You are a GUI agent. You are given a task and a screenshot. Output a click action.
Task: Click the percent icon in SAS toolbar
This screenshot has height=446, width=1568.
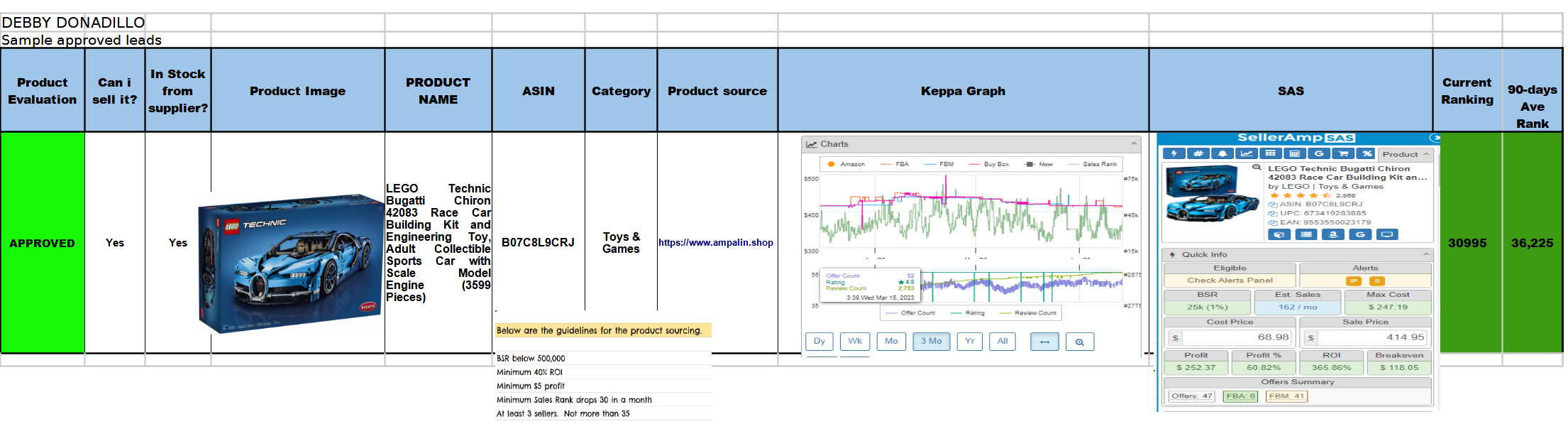[1366, 153]
